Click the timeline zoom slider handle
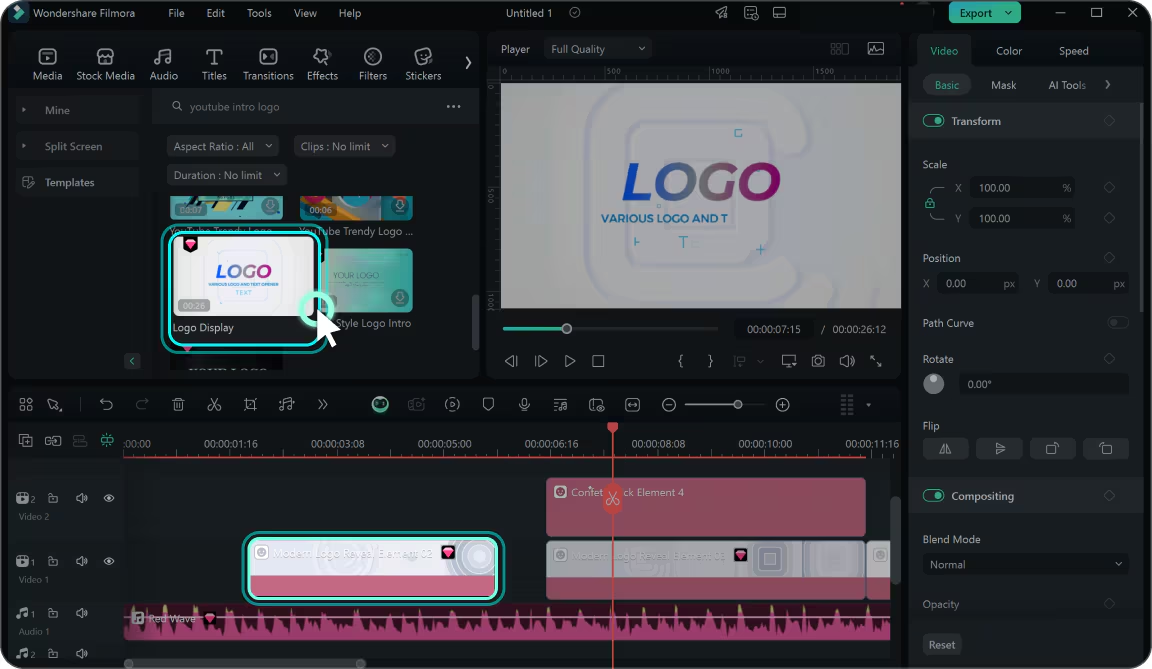Viewport: 1152px width, 669px height. (x=738, y=405)
